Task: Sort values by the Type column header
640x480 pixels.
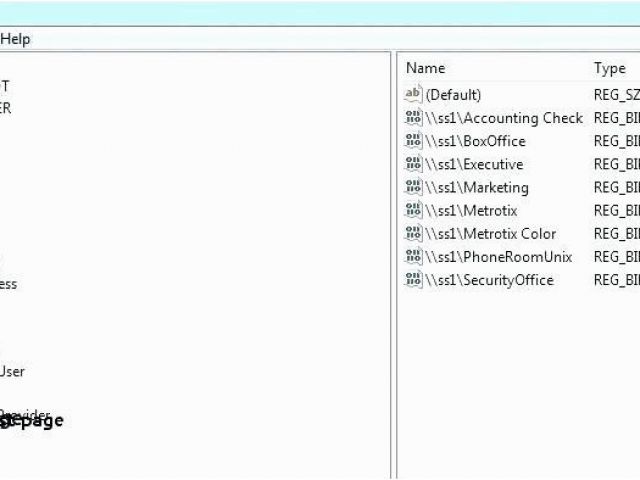Action: 609,68
